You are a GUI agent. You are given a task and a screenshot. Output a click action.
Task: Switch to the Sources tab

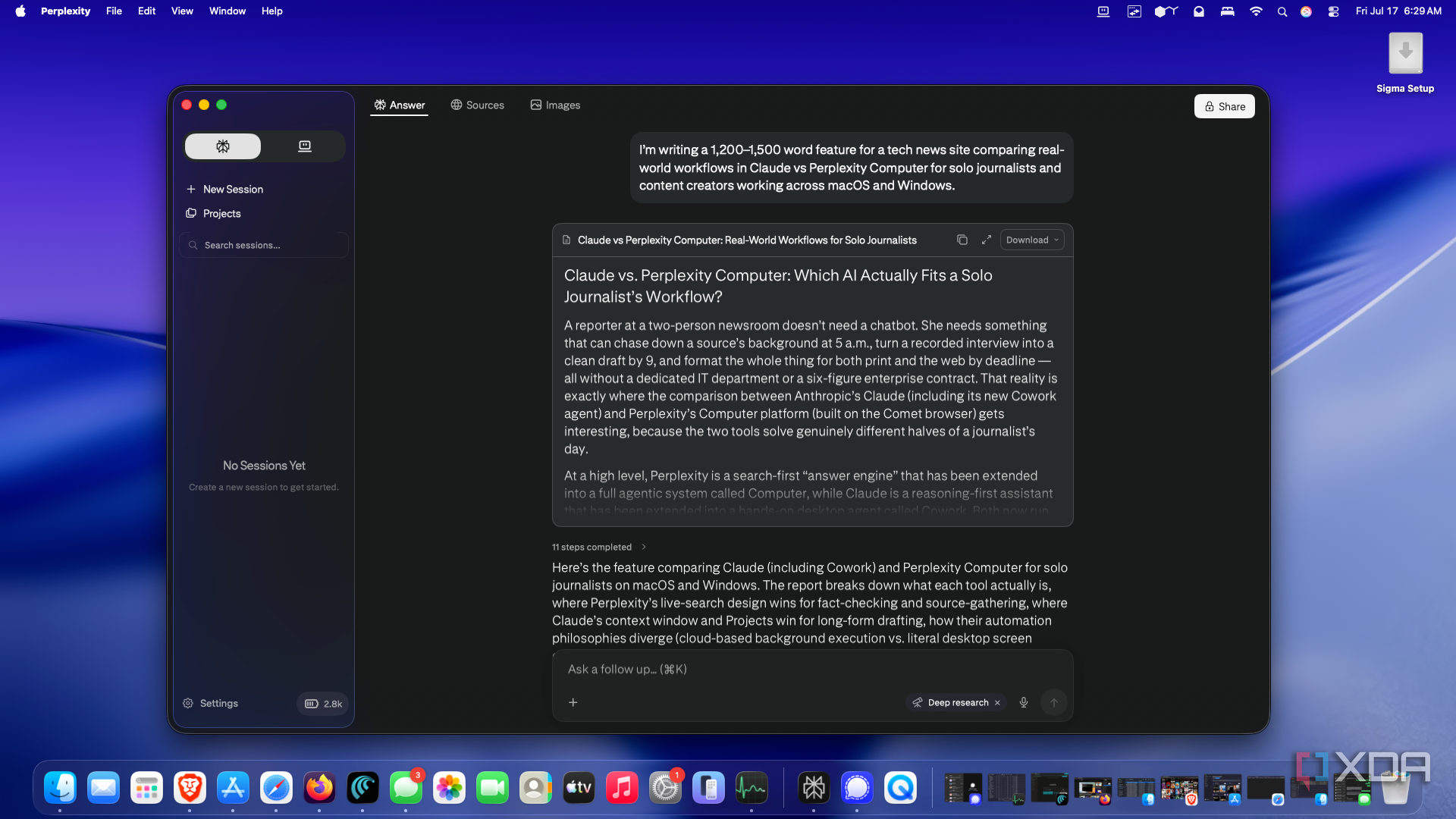point(477,105)
